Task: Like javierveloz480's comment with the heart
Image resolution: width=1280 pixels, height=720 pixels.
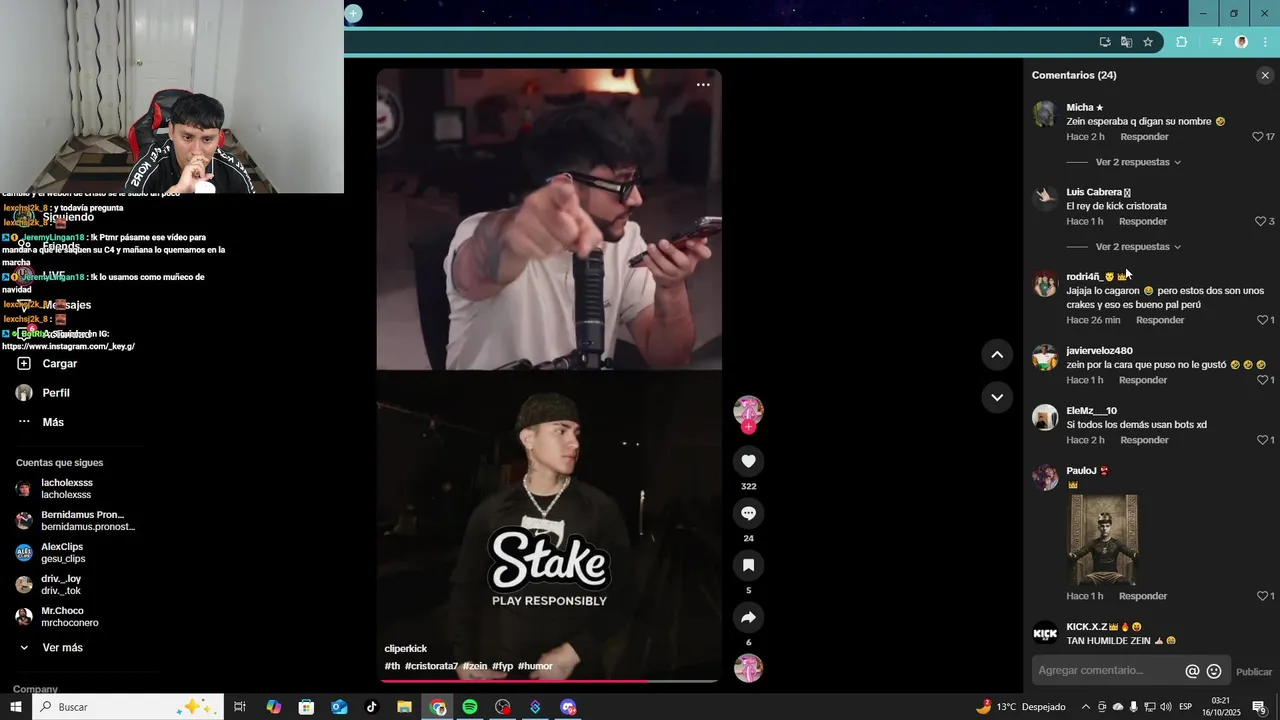Action: point(1262,380)
